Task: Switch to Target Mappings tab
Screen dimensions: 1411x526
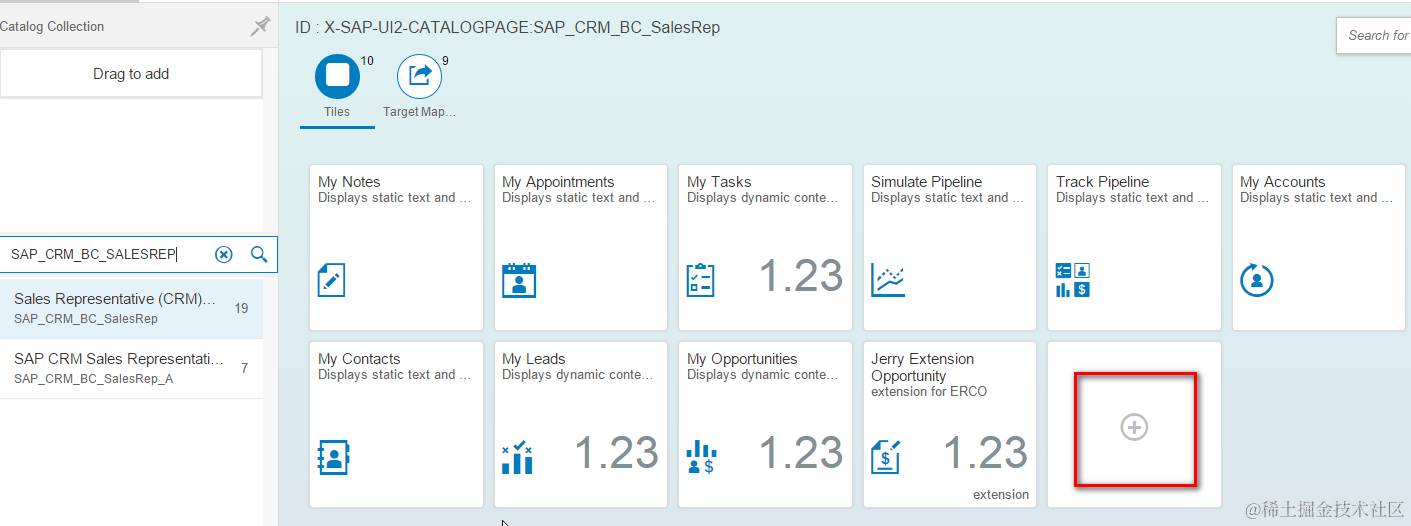Action: 419,76
